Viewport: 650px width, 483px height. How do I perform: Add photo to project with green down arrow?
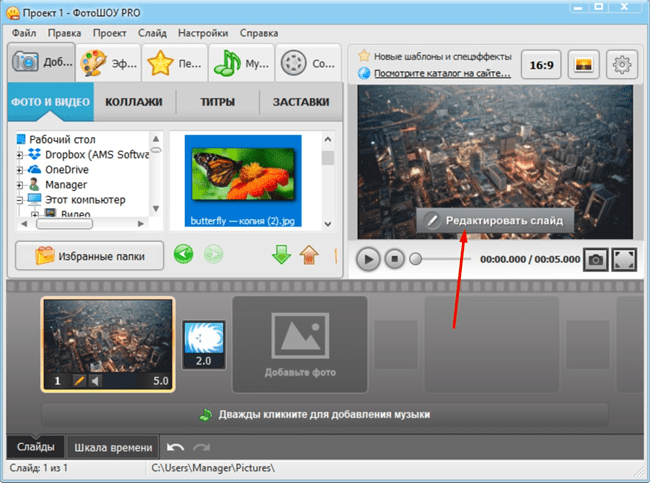(281, 255)
